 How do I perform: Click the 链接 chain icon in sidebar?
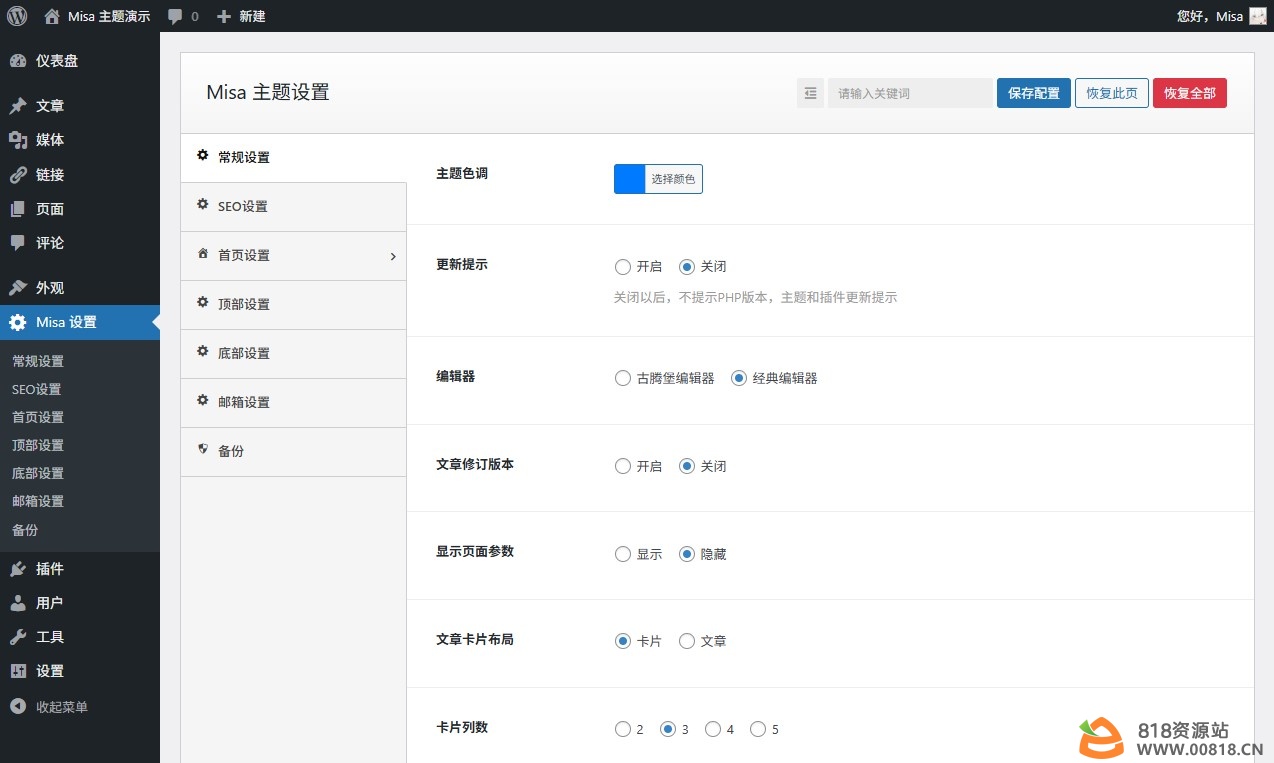click(x=18, y=175)
